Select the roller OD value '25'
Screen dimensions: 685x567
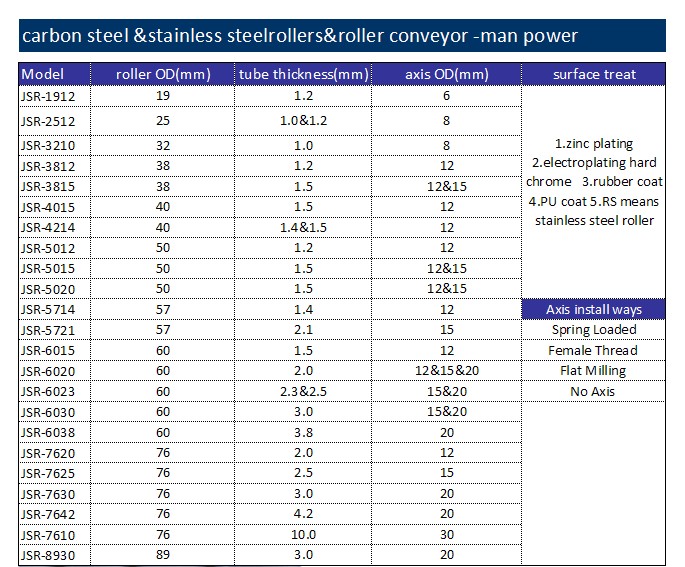point(163,121)
